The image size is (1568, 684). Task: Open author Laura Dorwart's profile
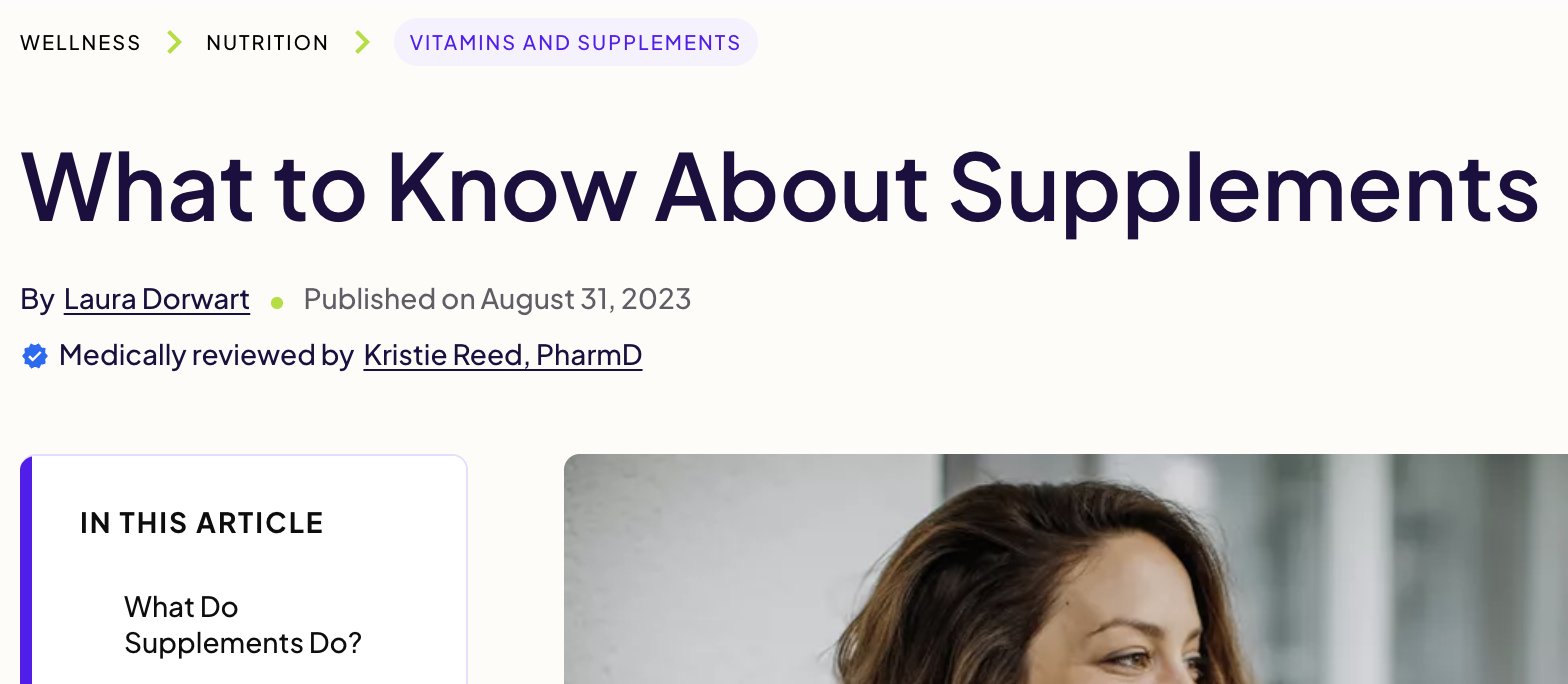pyautogui.click(x=157, y=299)
